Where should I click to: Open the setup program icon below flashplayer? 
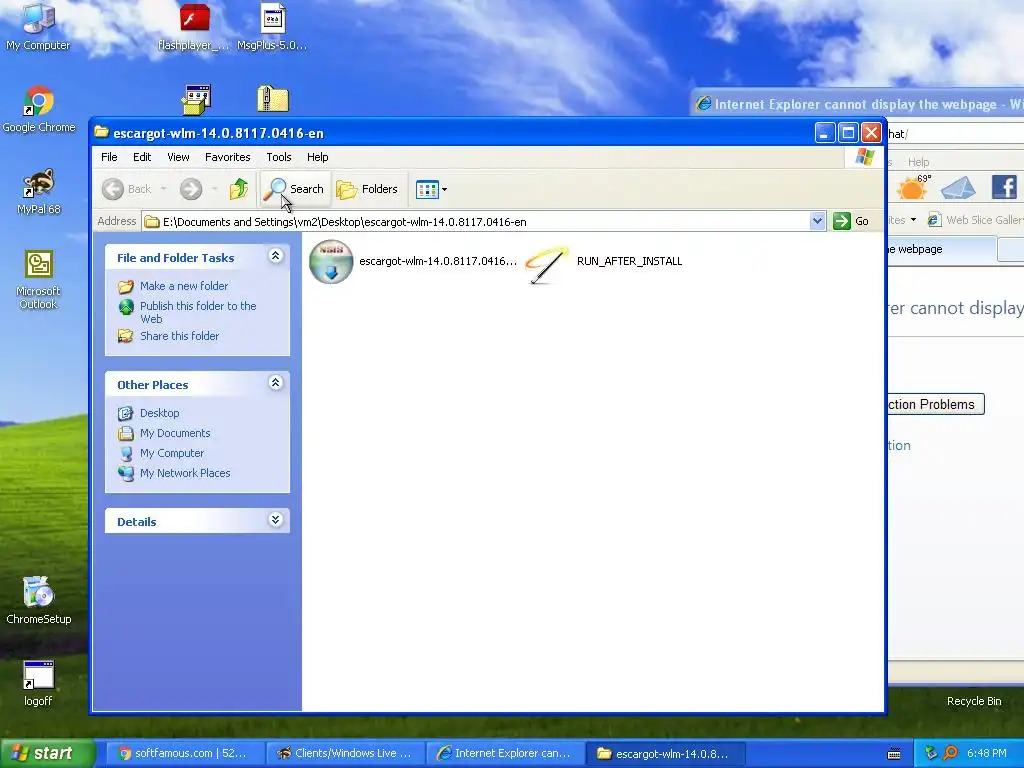196,99
